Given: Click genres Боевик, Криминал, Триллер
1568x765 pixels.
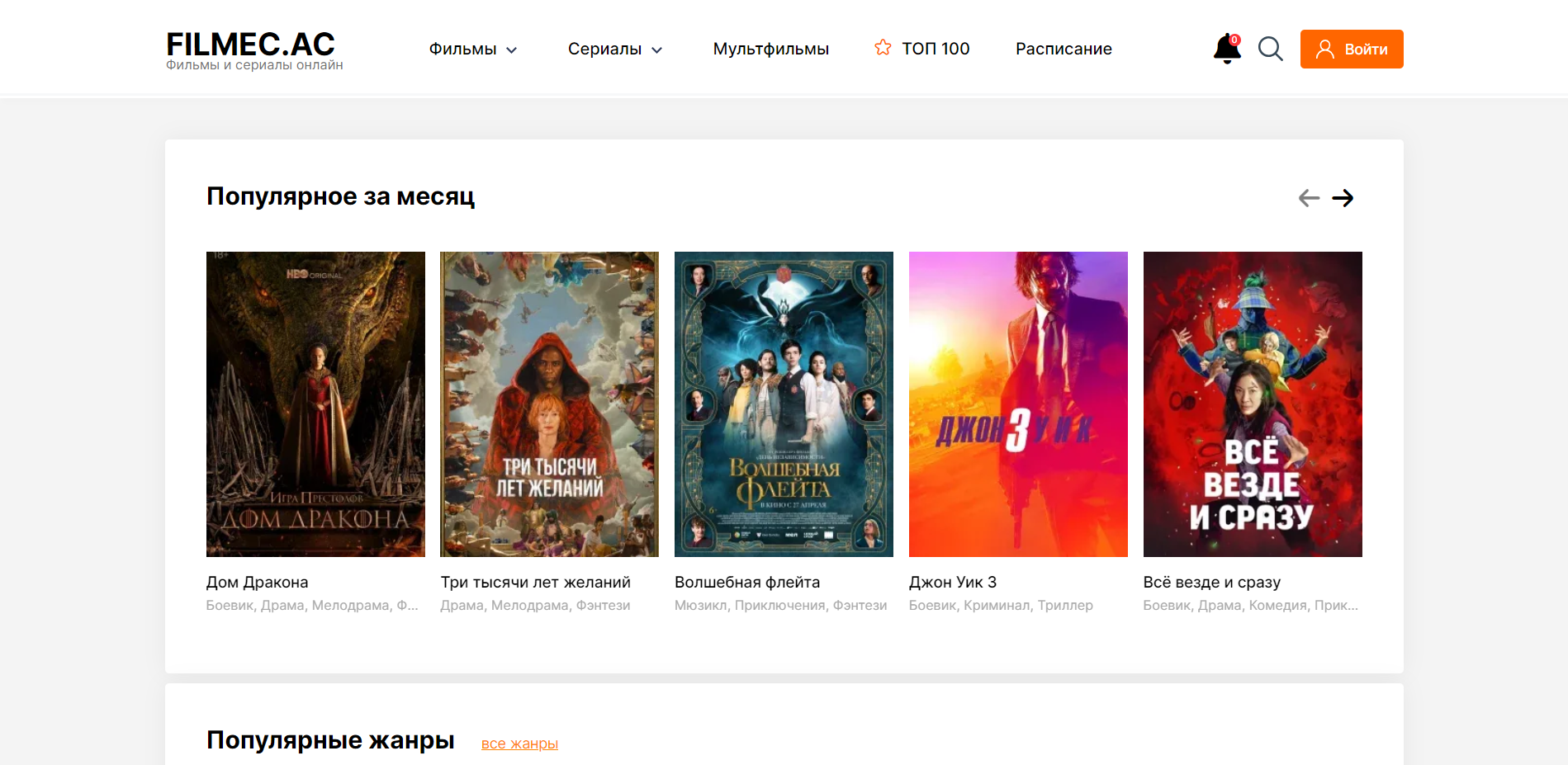Looking at the screenshot, I should pos(1001,605).
